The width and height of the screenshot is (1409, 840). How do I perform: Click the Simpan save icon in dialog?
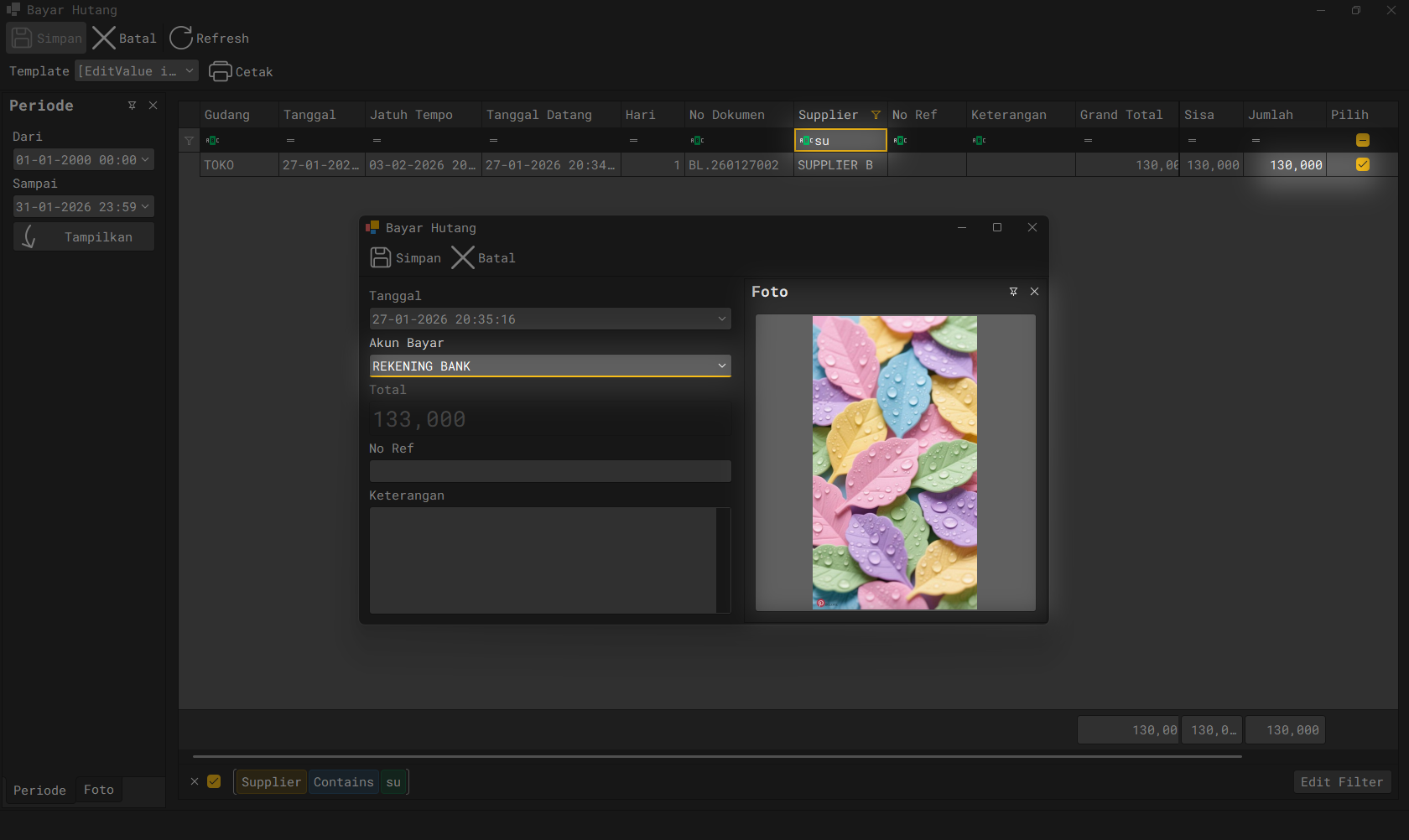tap(381, 257)
